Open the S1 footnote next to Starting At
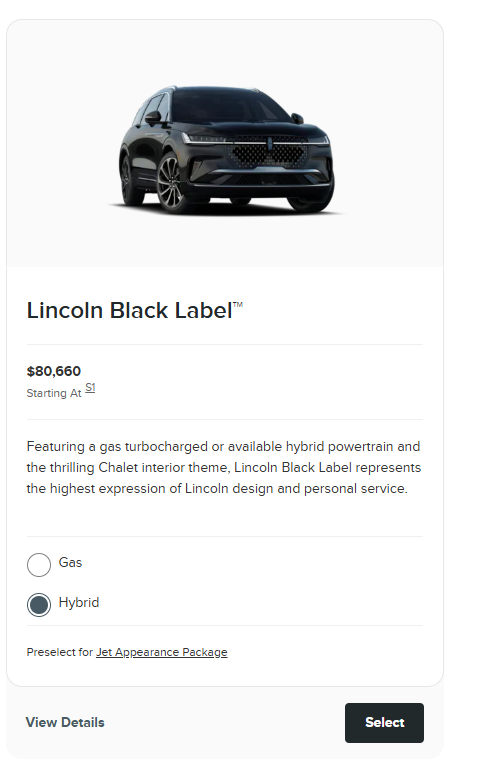Viewport: 489px width, 771px height. click(x=90, y=388)
